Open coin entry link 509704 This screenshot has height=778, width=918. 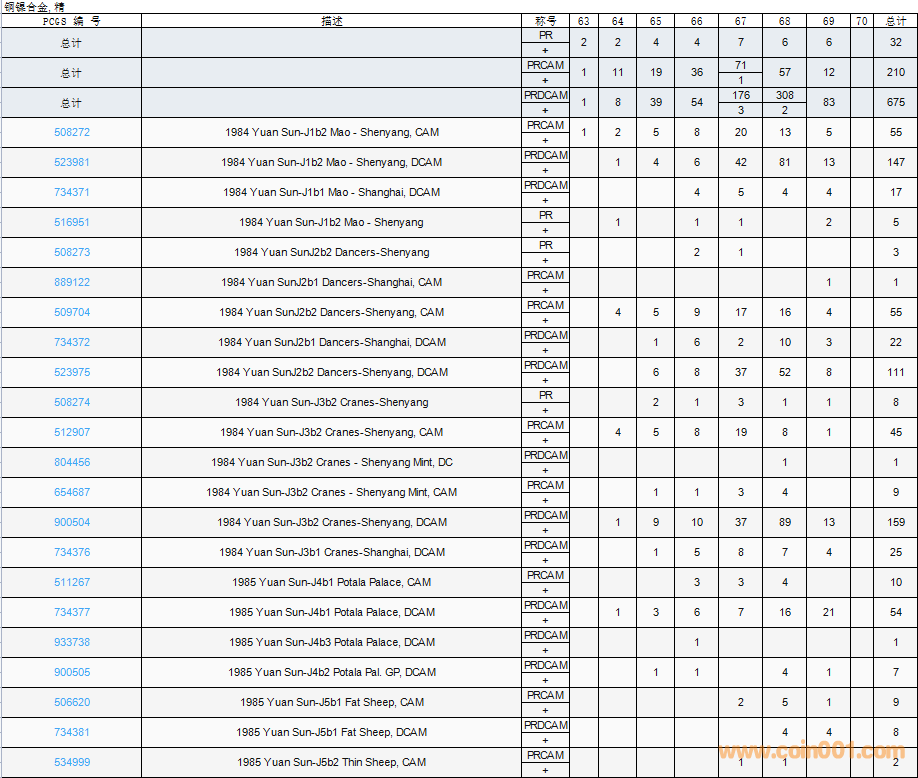point(71,312)
